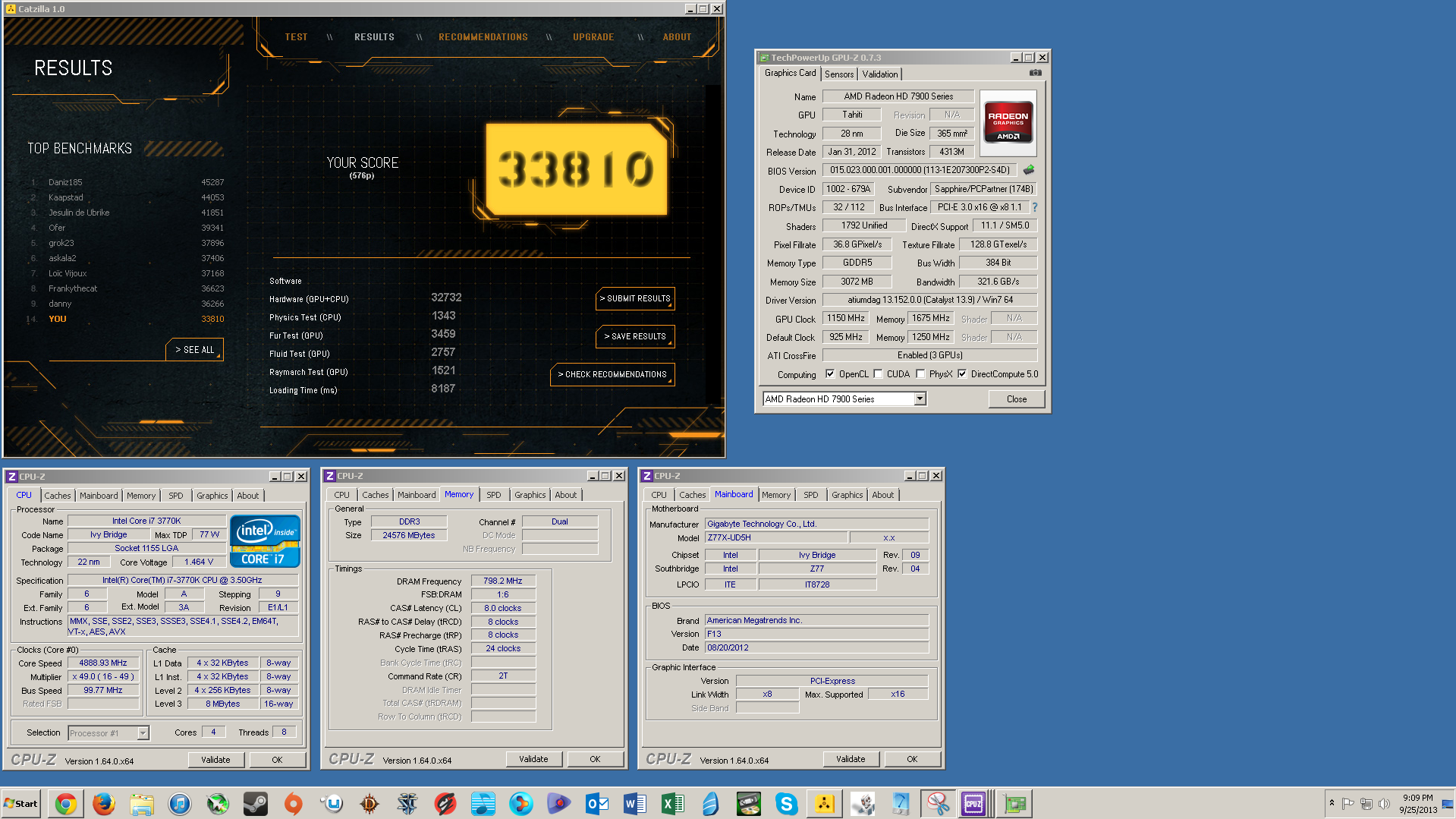
Task: Click GPU-Z screenshot camera icon
Action: click(1036, 73)
